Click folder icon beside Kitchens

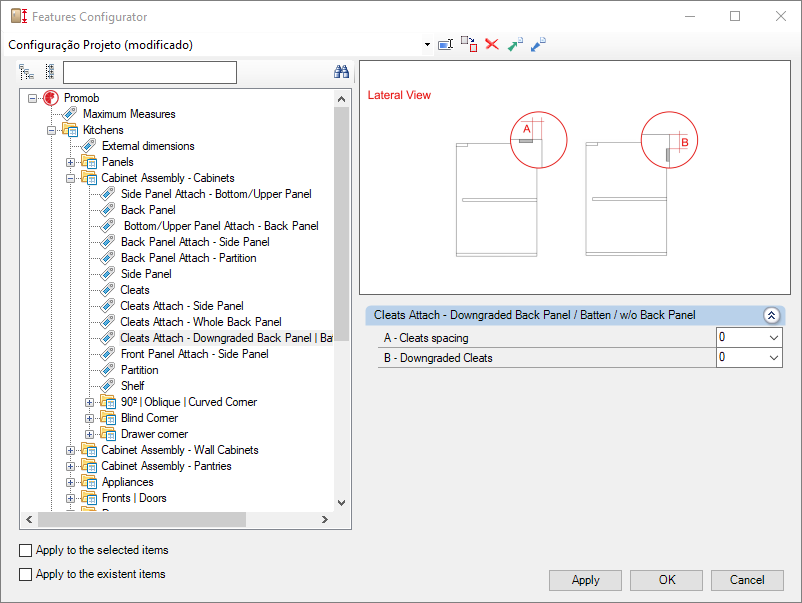click(x=70, y=129)
